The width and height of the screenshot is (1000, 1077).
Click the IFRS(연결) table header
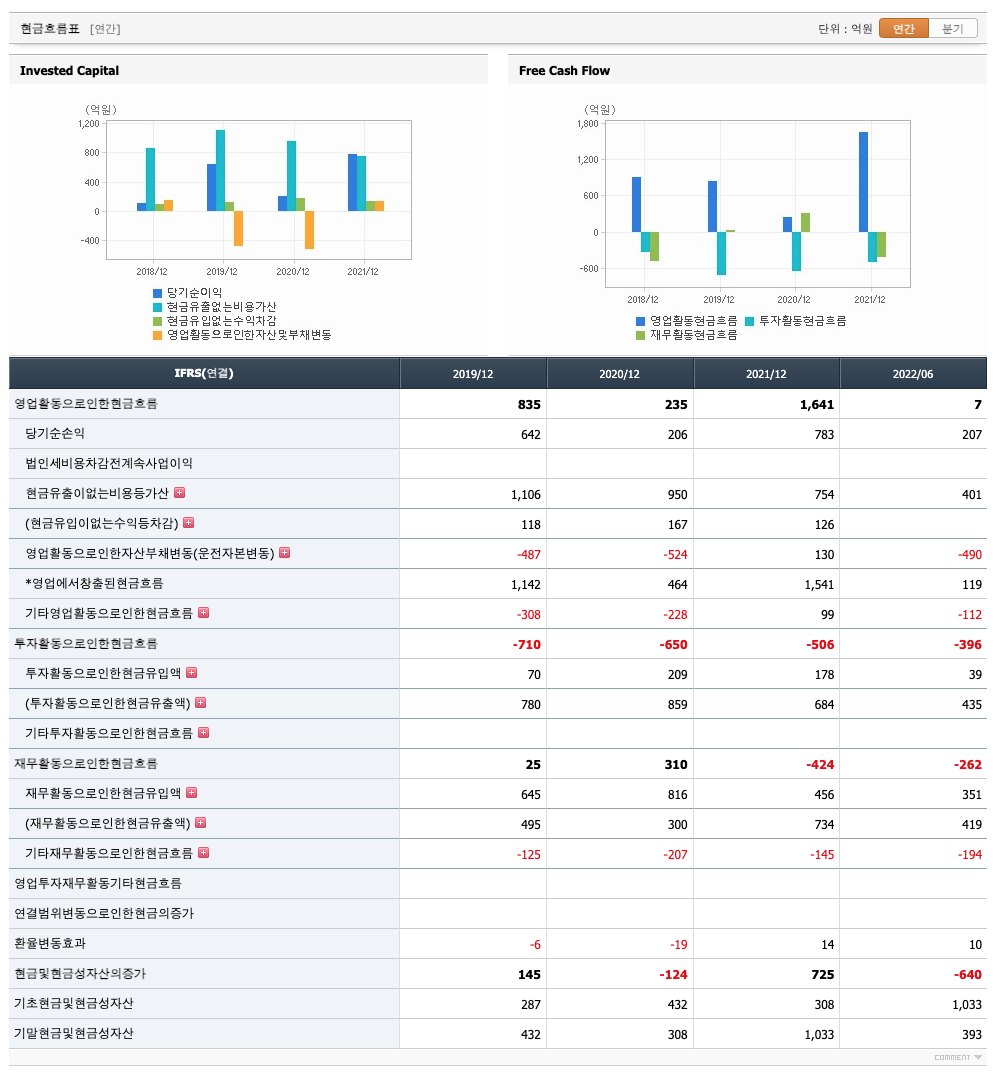tap(204, 373)
